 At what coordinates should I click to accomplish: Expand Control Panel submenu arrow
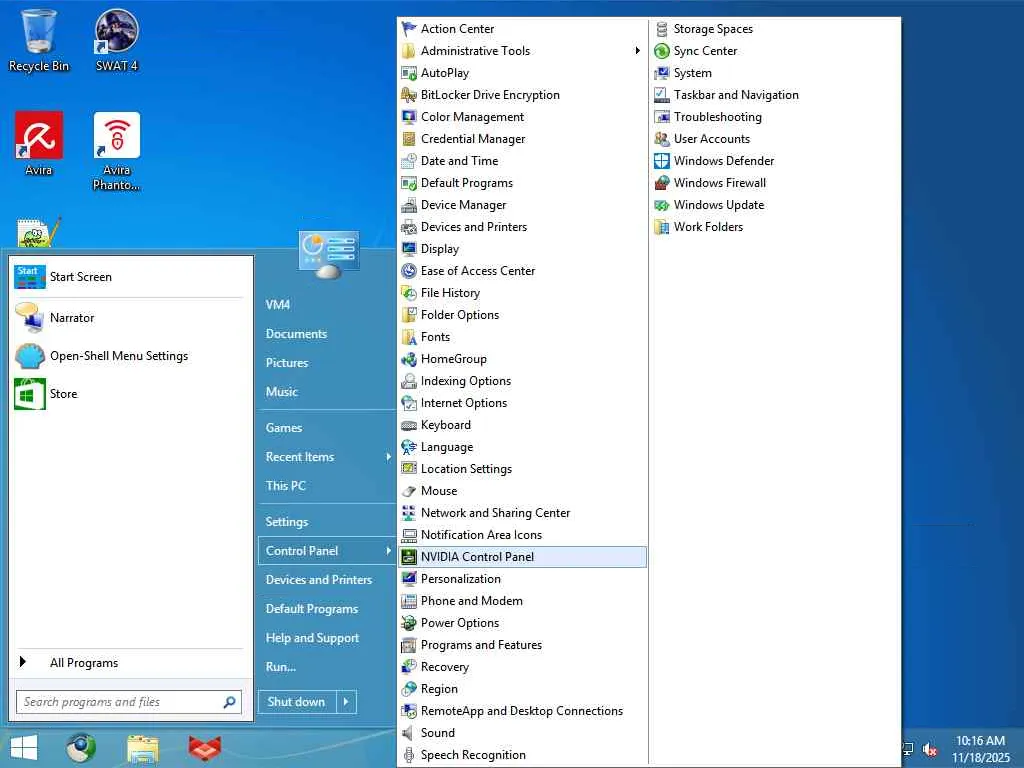click(x=388, y=551)
